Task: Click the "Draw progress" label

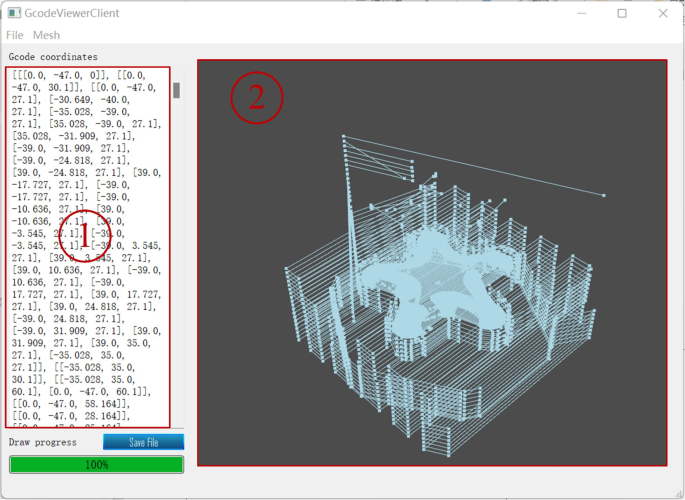Action: (43, 441)
